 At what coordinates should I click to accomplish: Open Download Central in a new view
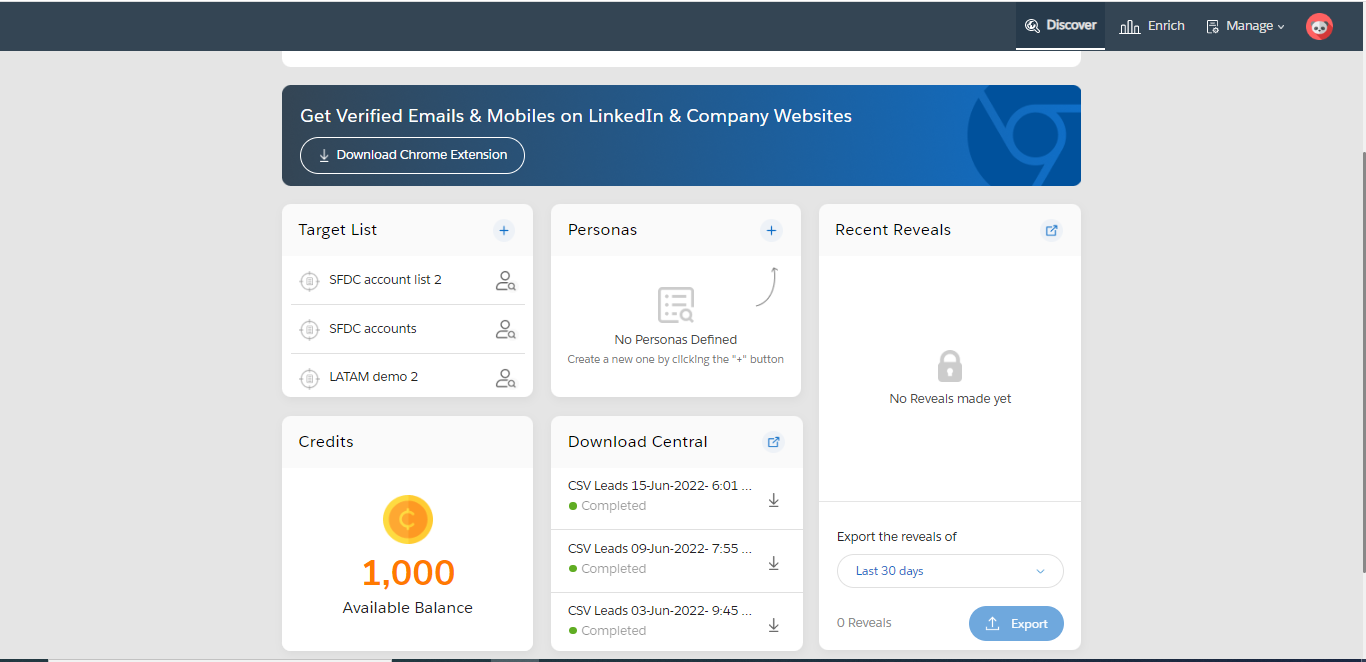[x=773, y=441]
